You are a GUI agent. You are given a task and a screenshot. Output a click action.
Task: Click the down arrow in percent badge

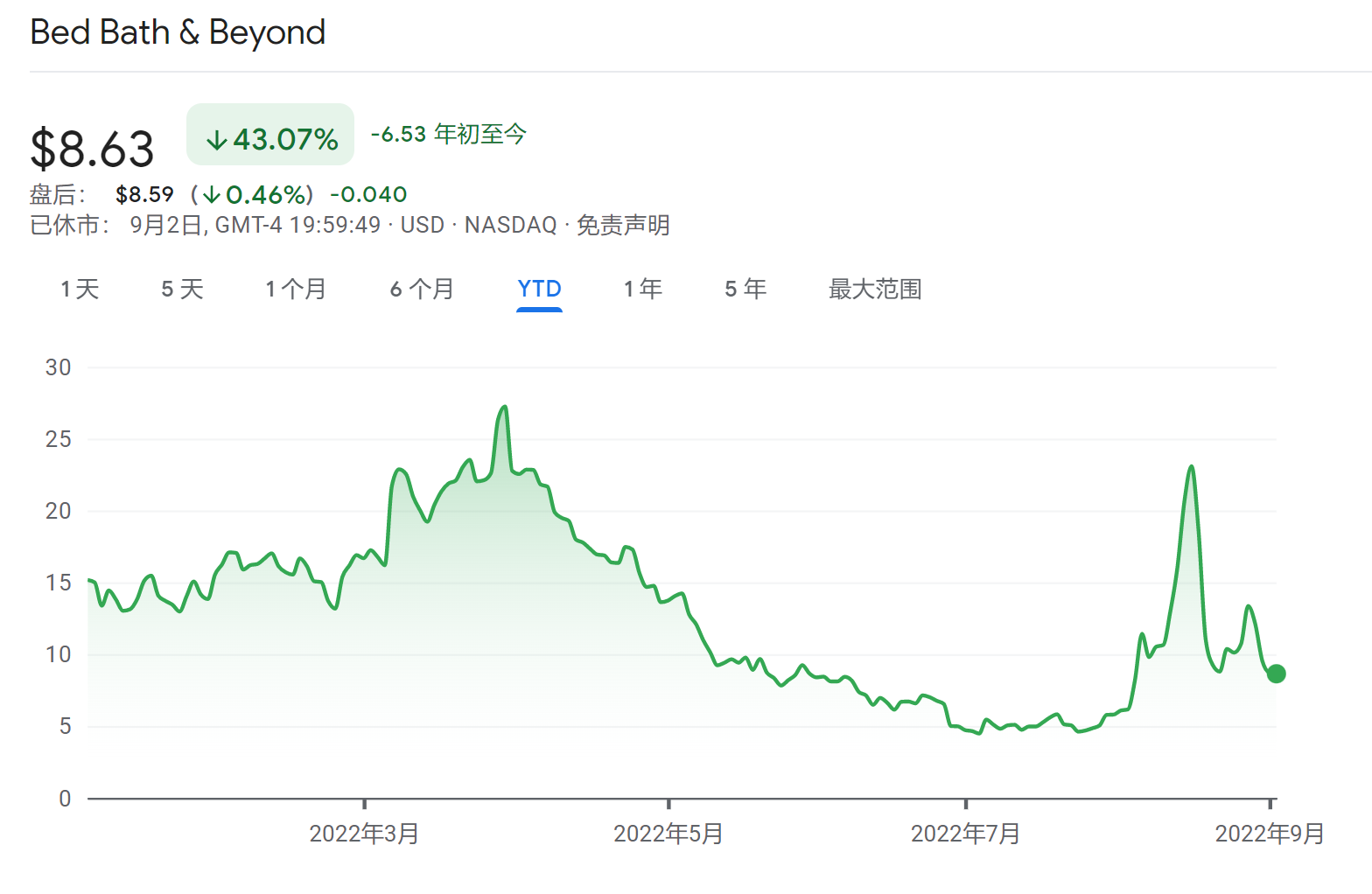(x=216, y=140)
